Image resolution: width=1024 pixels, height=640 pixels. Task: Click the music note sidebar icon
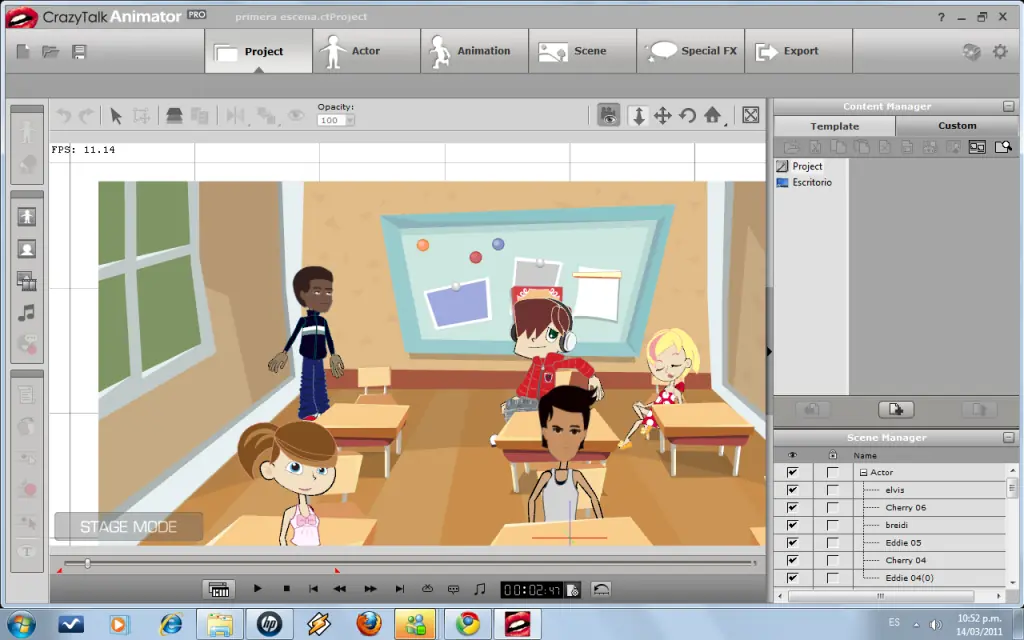pos(27,313)
